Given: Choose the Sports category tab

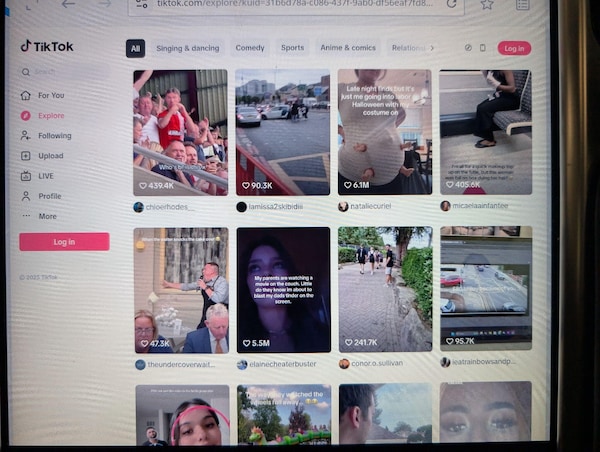Looking at the screenshot, I should [292, 48].
